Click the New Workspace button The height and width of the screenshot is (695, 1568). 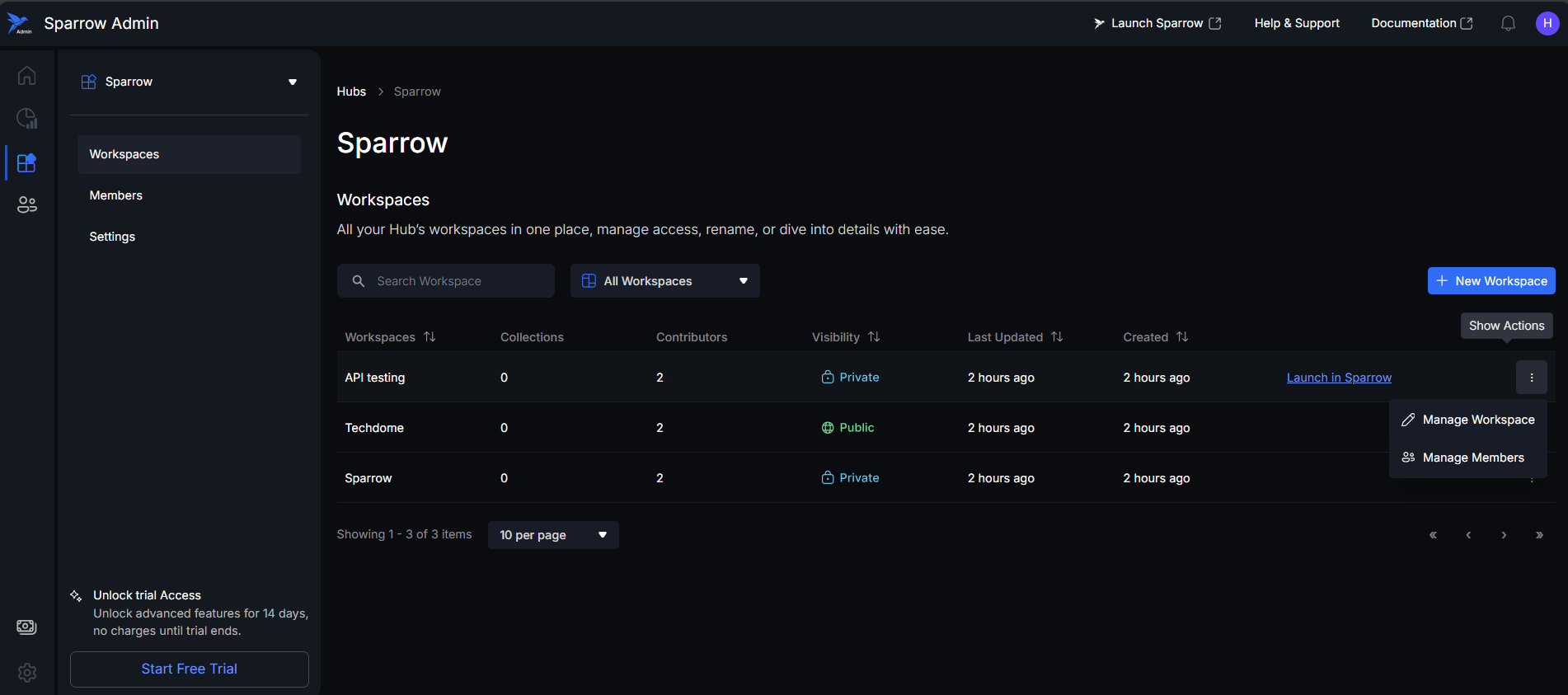[1491, 281]
